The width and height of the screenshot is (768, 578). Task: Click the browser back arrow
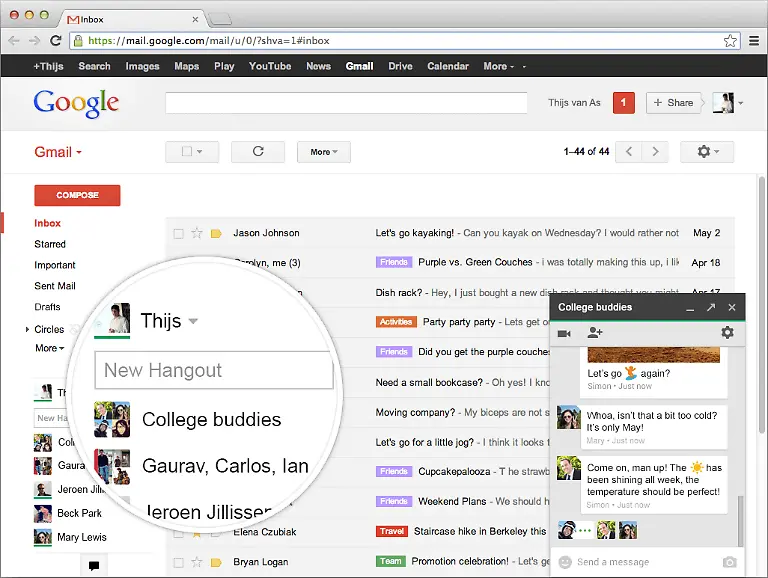[14, 41]
